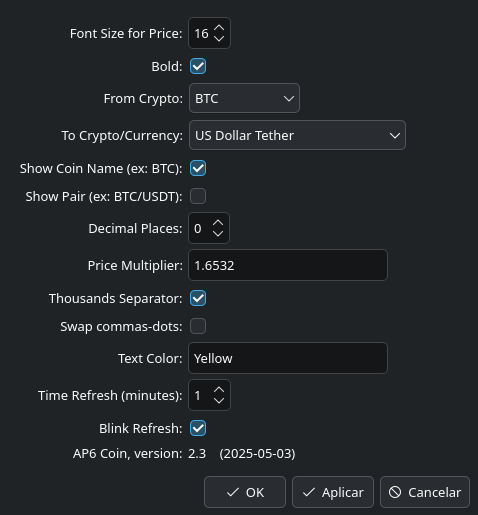This screenshot has width=478, height=515.
Task: Enable Show Pair (ex: BTC/USDT) checkbox
Action: tap(198, 196)
